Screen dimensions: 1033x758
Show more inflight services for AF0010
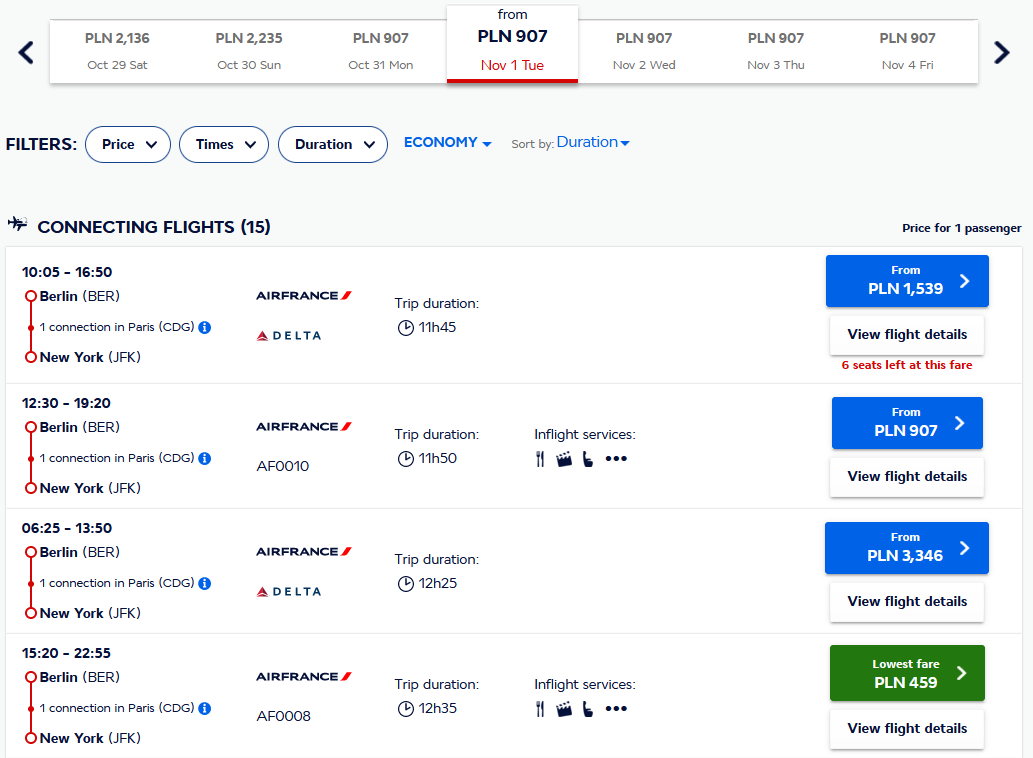coord(616,459)
